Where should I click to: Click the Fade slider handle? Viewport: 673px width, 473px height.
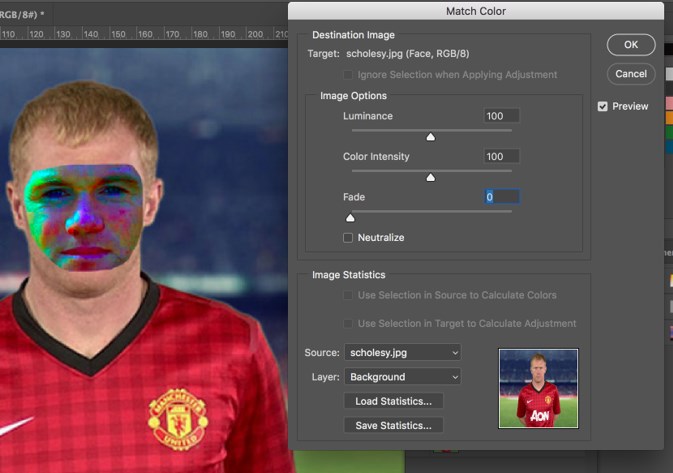tap(350, 218)
